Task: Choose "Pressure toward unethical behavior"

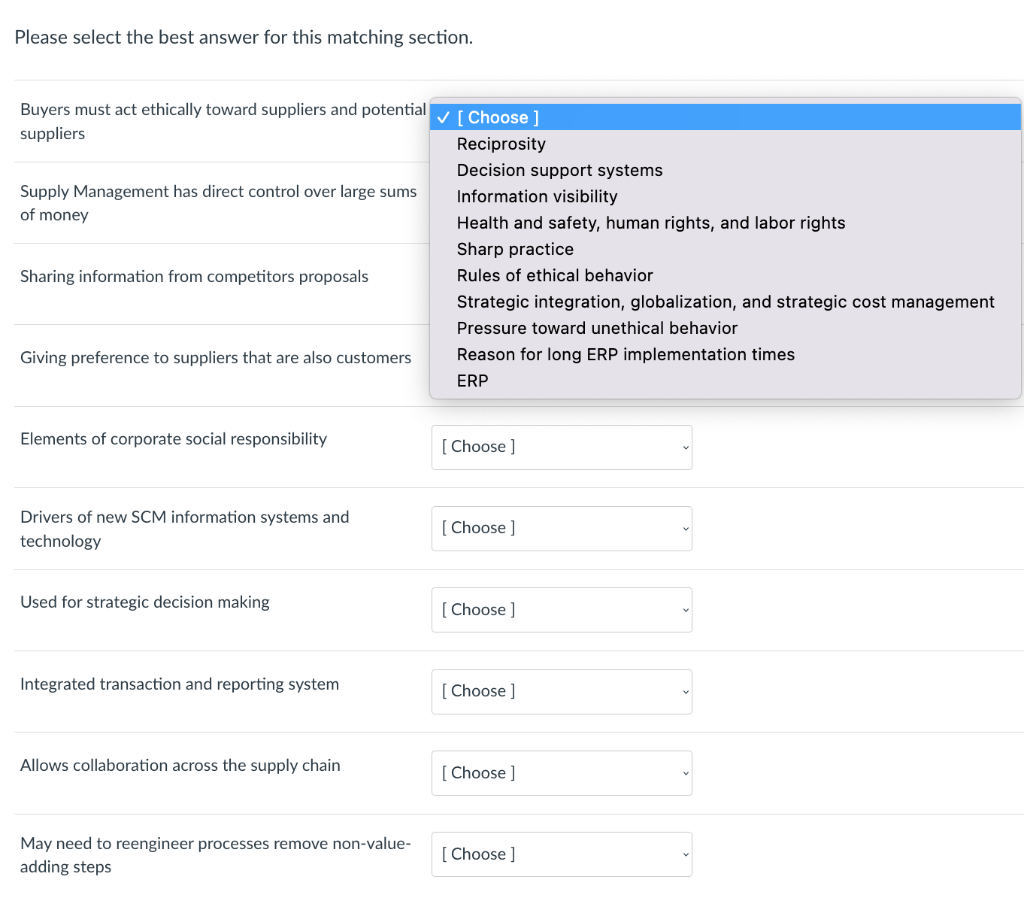Action: [597, 328]
